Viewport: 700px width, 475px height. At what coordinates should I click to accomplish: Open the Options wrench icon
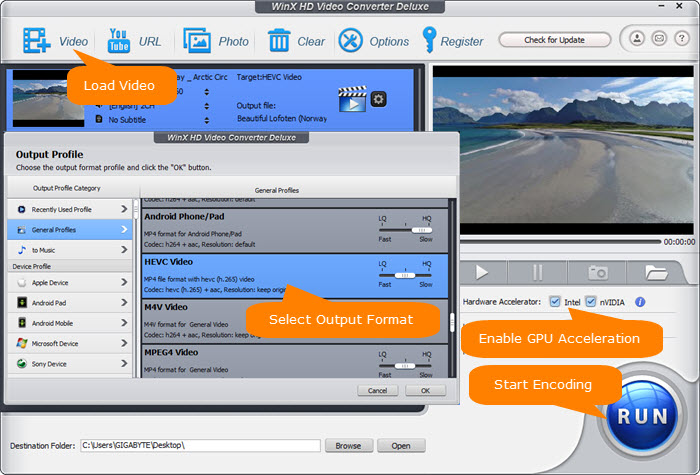350,41
